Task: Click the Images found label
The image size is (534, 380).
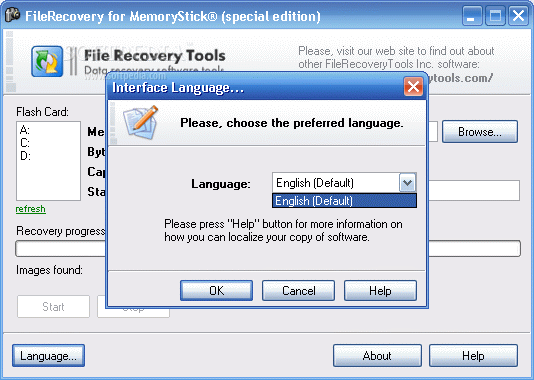Action: 49,270
